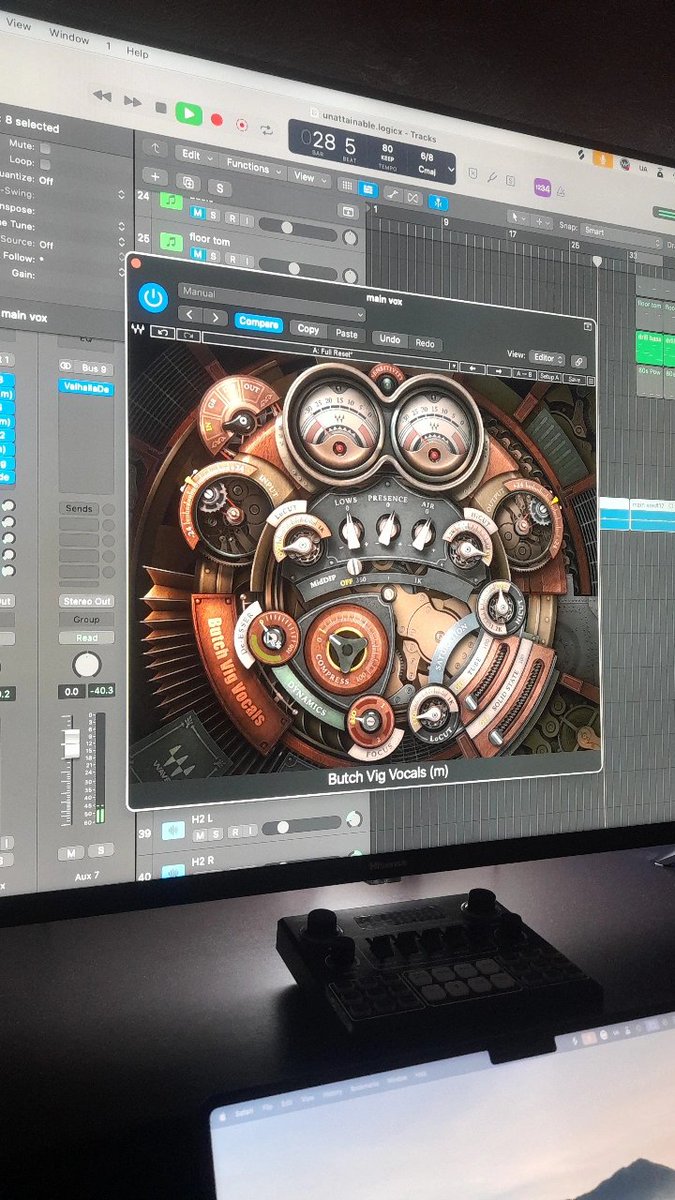Click the Aux 7 channel pan knob
Screen dimensions: 675x1200
tap(87, 665)
